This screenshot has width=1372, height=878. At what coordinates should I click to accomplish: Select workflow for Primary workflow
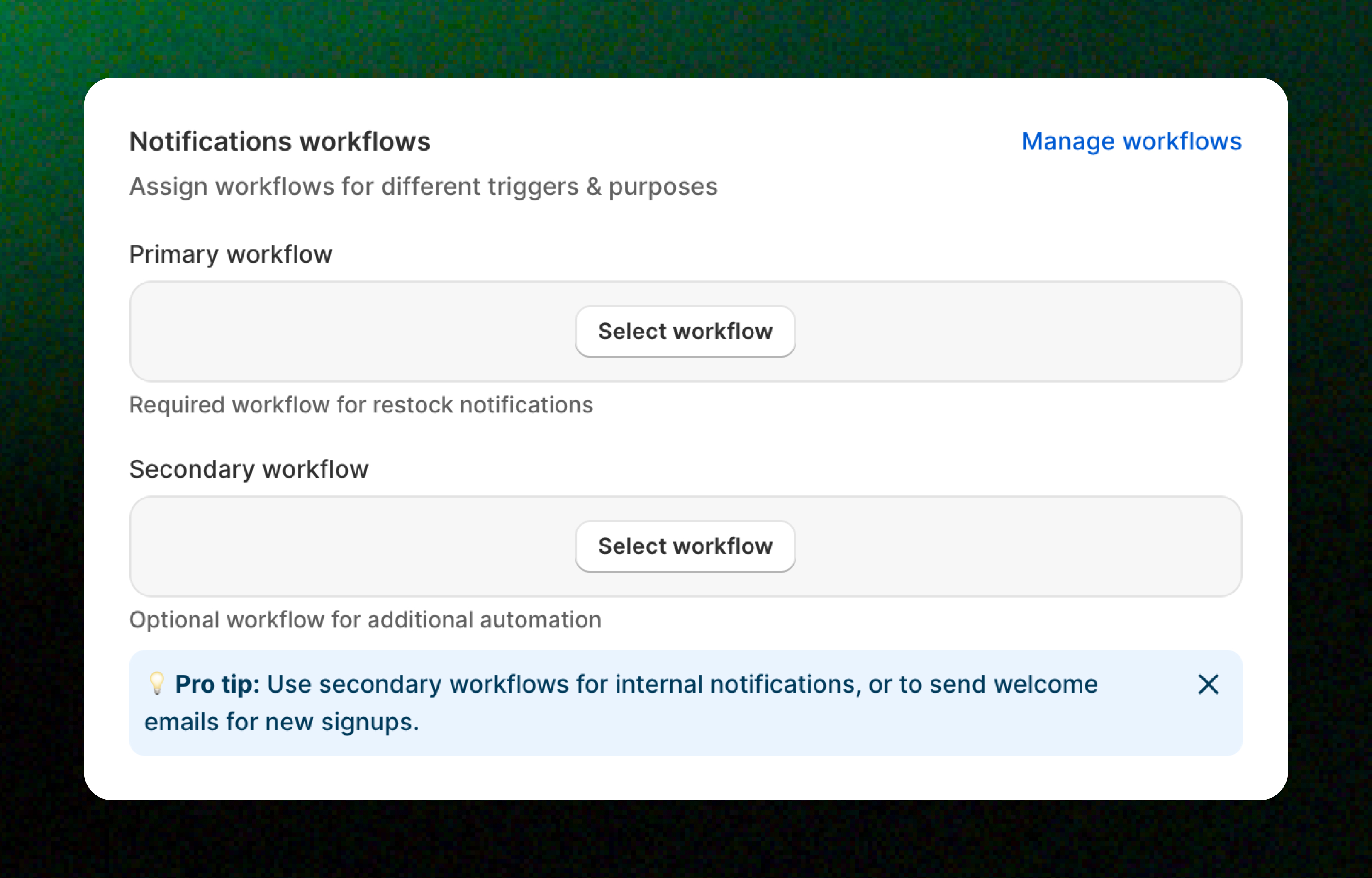click(685, 331)
